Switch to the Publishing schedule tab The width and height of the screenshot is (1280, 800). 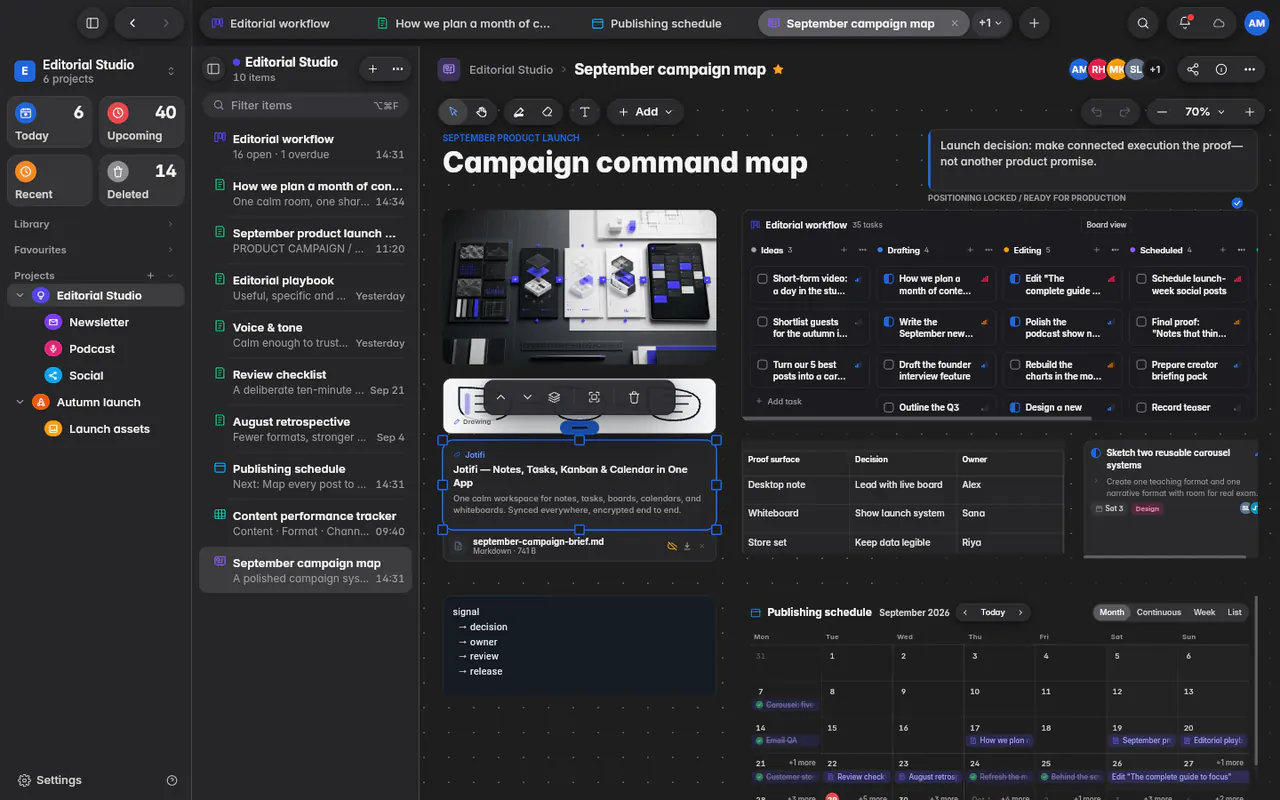[x=657, y=23]
